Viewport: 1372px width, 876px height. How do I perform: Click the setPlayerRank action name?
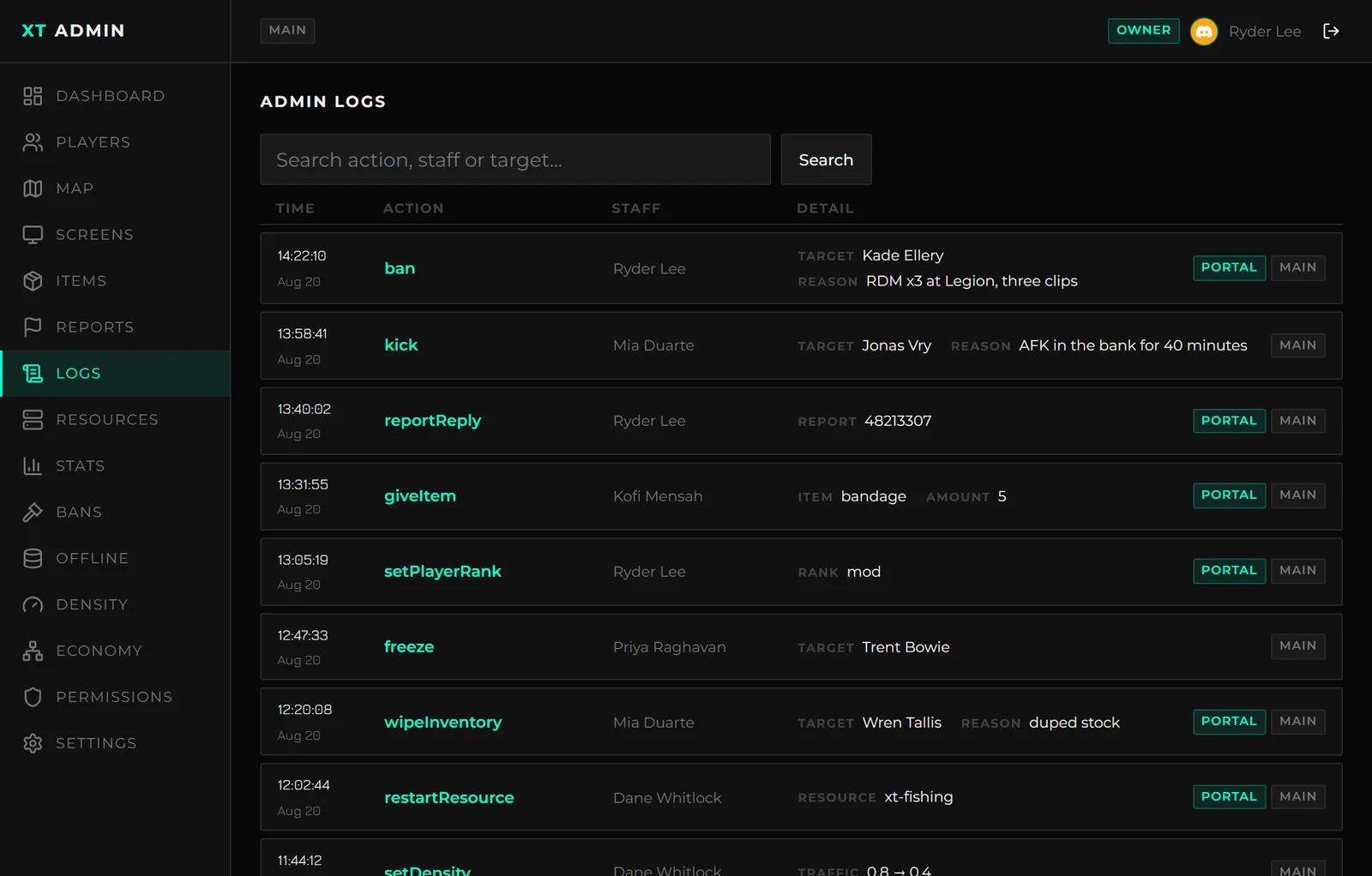pos(442,572)
